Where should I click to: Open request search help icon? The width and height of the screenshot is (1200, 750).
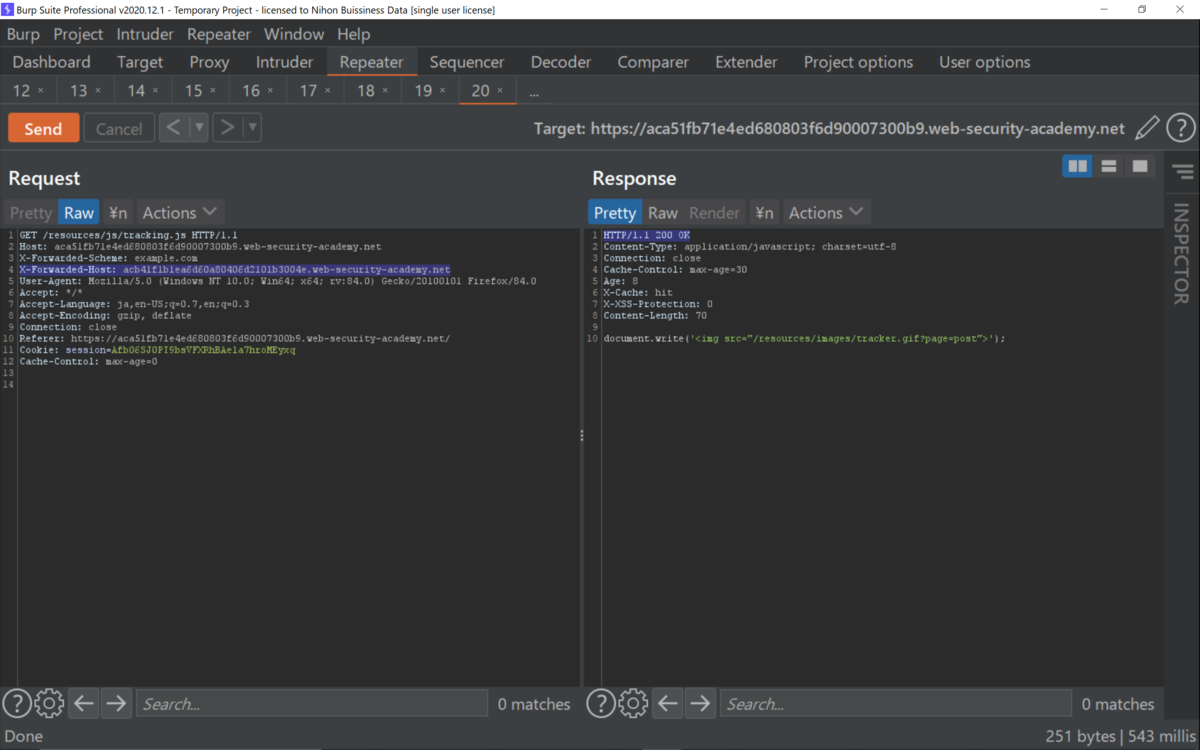pos(16,704)
